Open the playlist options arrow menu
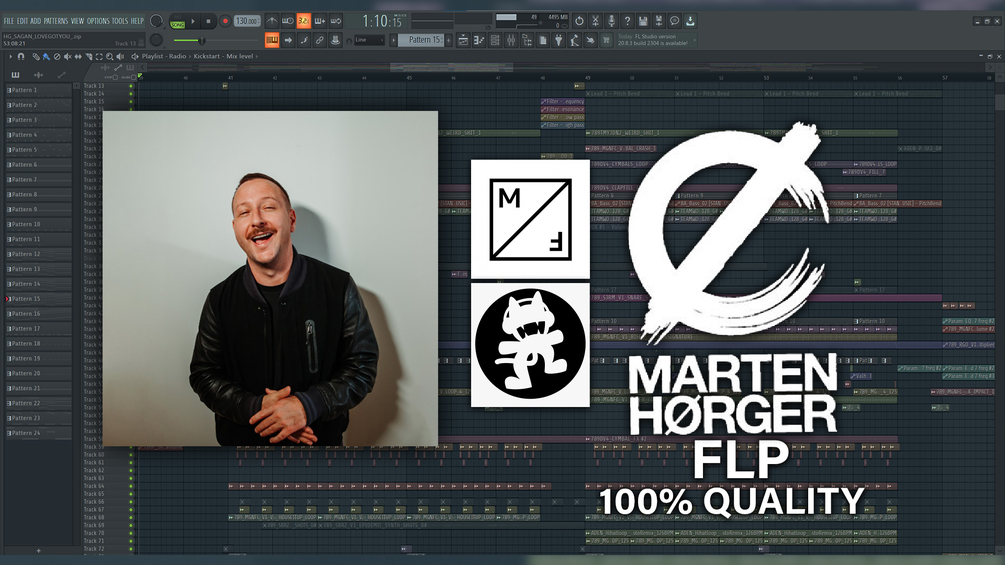This screenshot has height=565, width=1005. click(10, 56)
